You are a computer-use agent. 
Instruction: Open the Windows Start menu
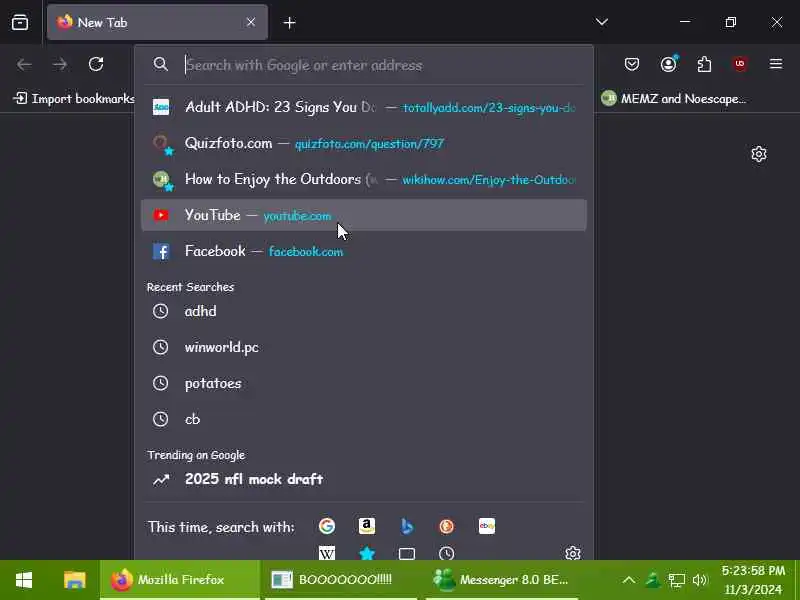tap(24, 580)
